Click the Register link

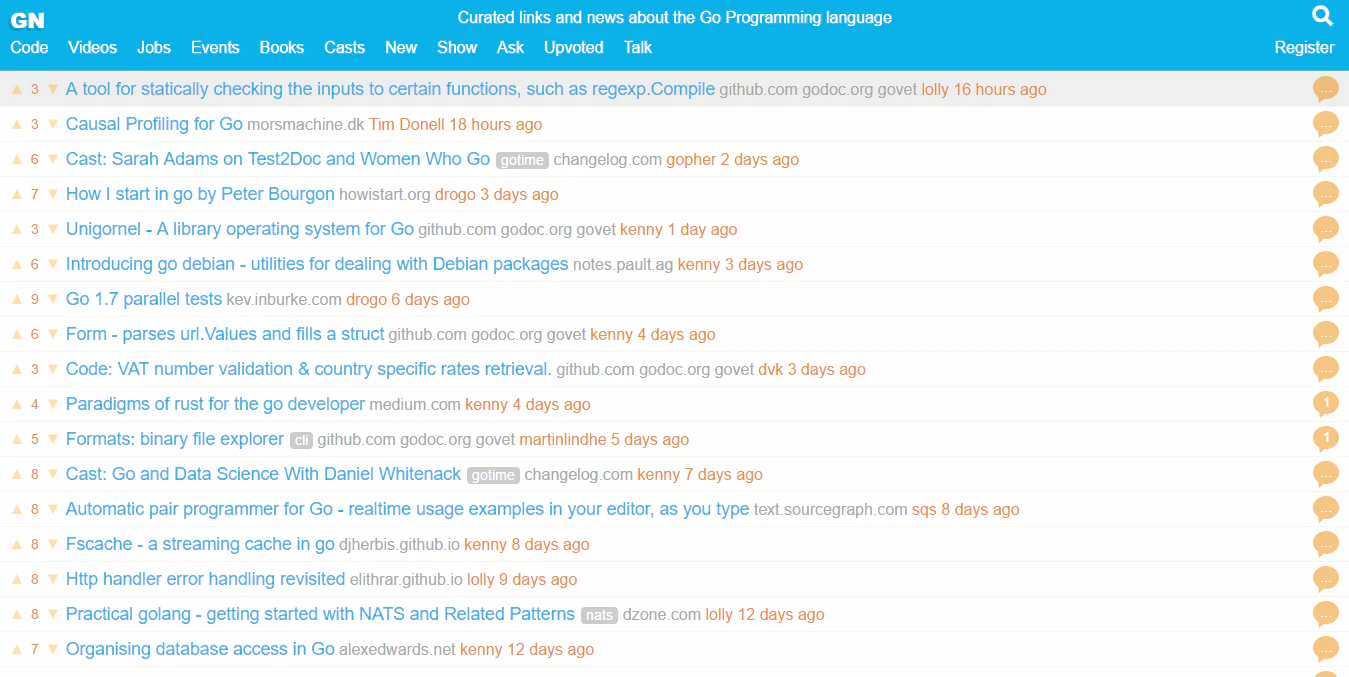(1304, 47)
